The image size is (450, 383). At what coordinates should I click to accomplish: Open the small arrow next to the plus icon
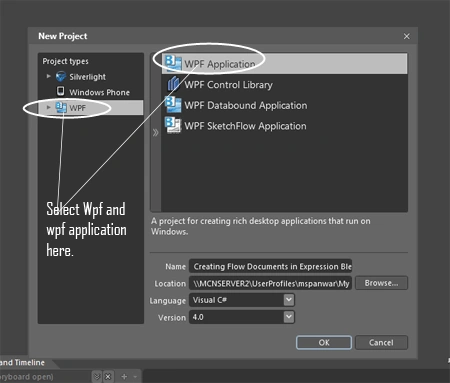135,377
